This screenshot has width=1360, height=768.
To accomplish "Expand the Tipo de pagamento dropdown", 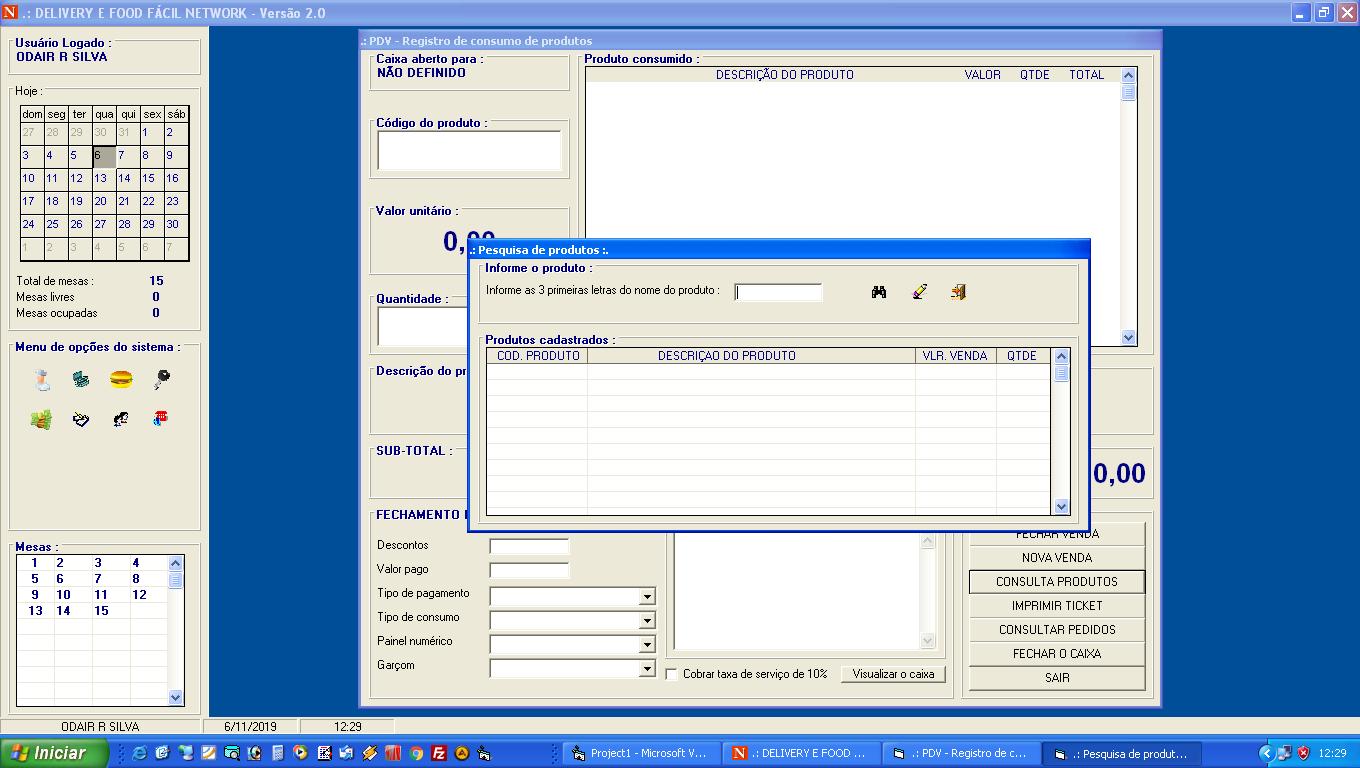I will coord(646,597).
